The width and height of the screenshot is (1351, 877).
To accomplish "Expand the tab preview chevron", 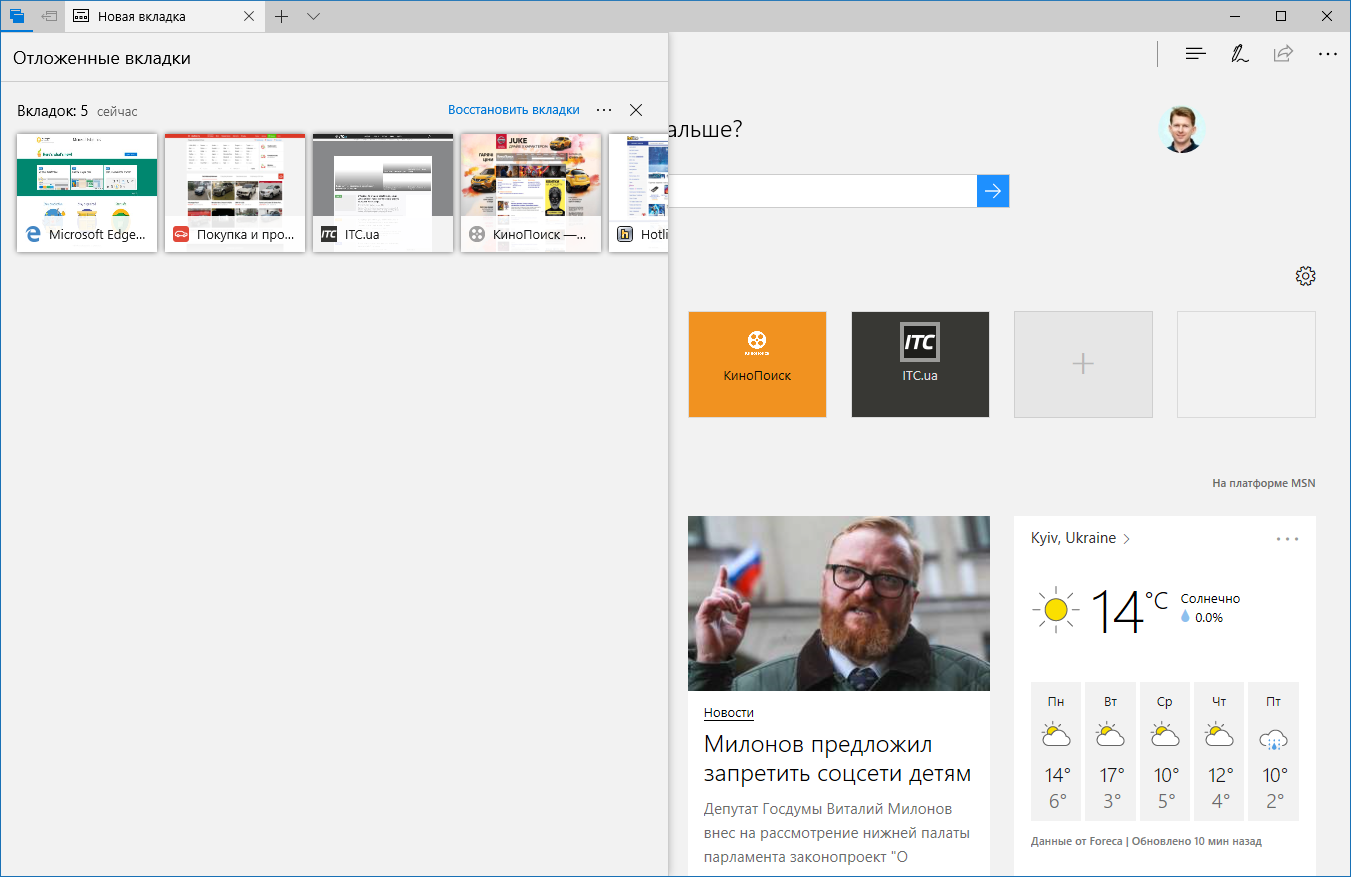I will [x=313, y=16].
